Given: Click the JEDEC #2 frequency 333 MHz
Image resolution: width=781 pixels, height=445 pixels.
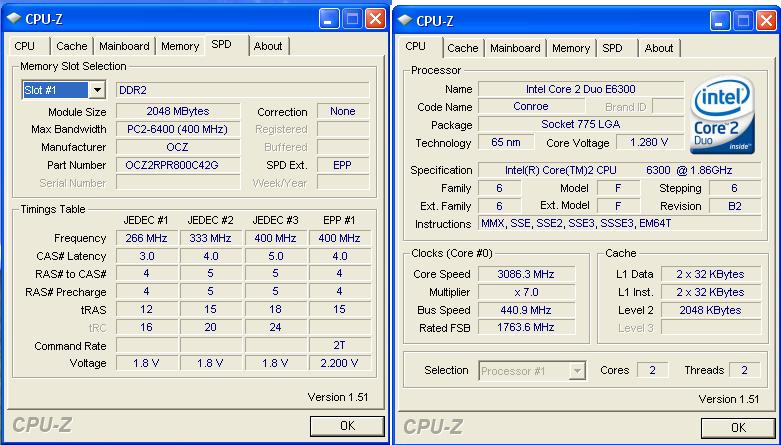Looking at the screenshot, I should click(211, 238).
